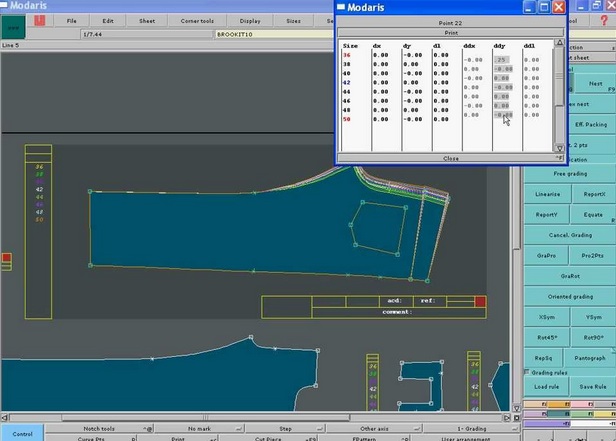Click the ddx column header in dialog
The image size is (616, 441).
[x=469, y=46]
